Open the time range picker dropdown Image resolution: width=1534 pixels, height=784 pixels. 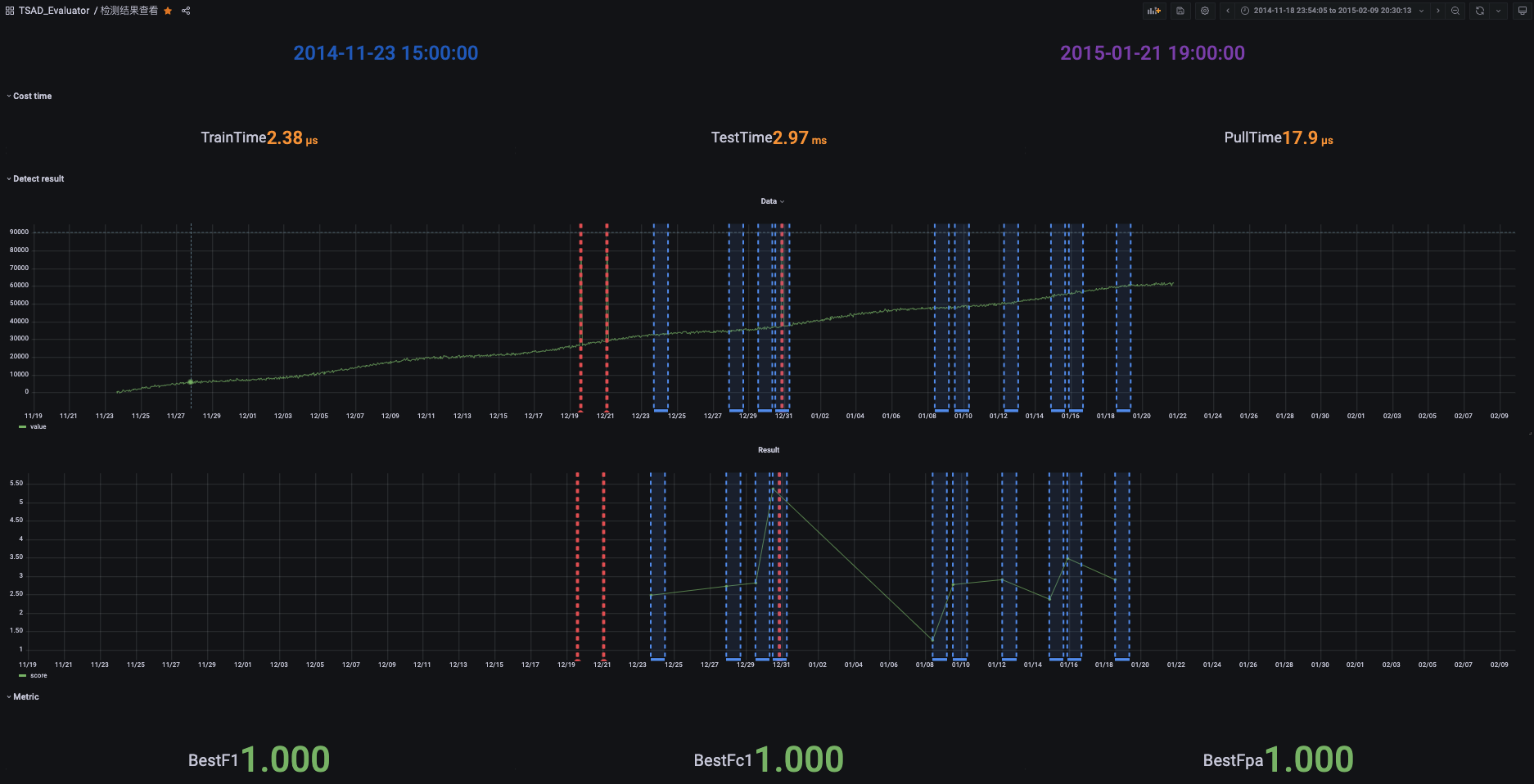click(1333, 11)
